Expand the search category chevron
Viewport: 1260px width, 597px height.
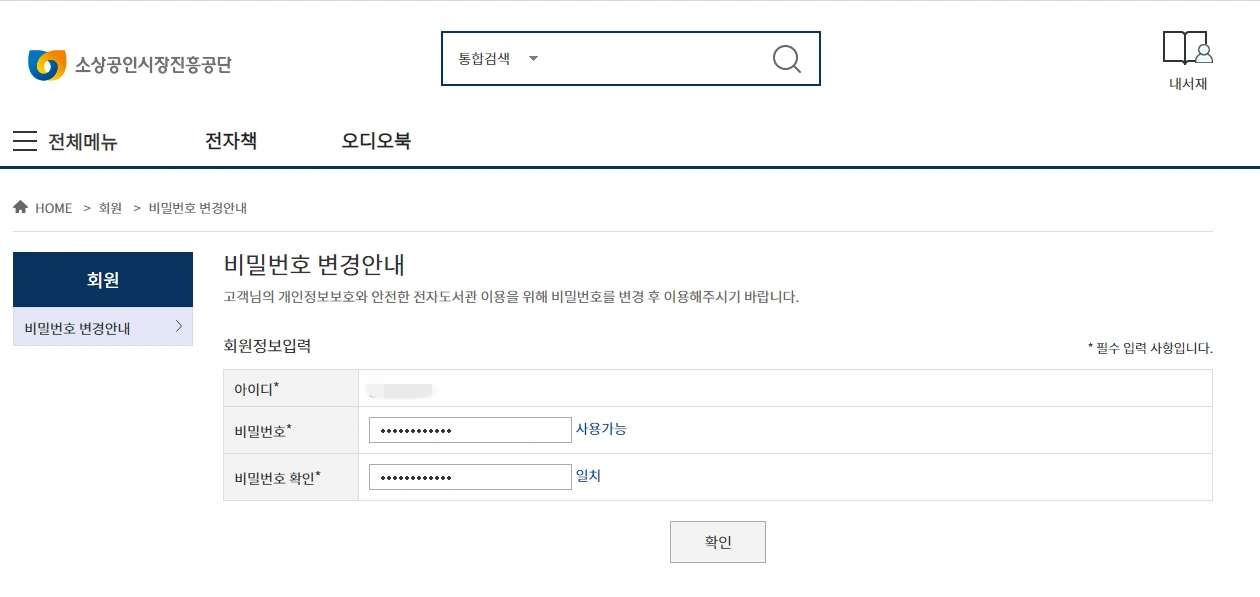(533, 58)
